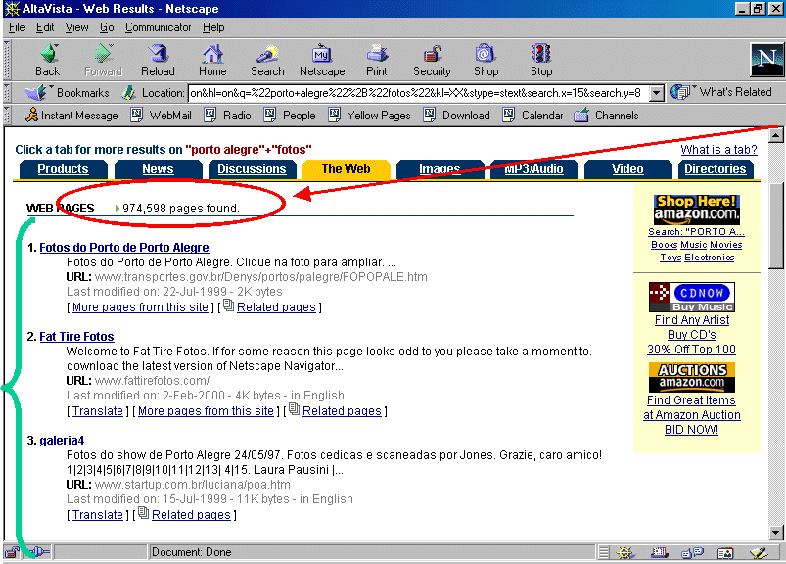This screenshot has width=786, height=564.
Task: Click the vertical scrollbar up arrow
Action: (x=776, y=134)
